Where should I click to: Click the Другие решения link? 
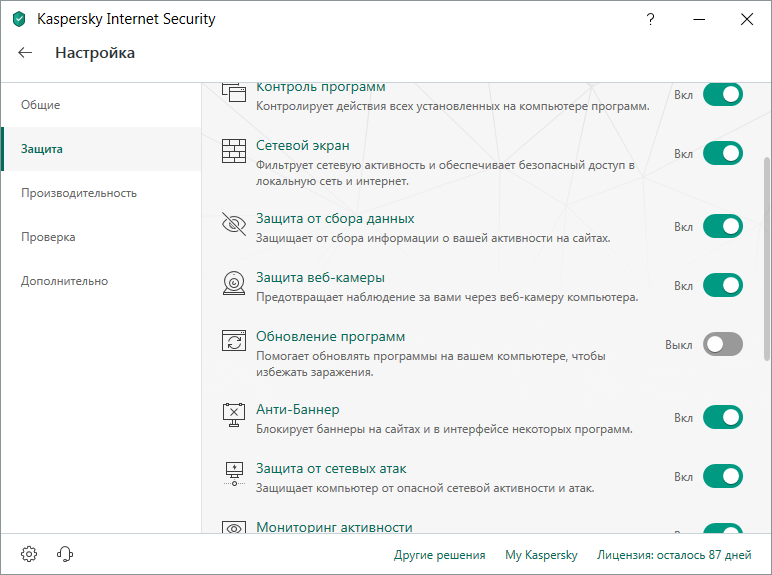click(439, 555)
